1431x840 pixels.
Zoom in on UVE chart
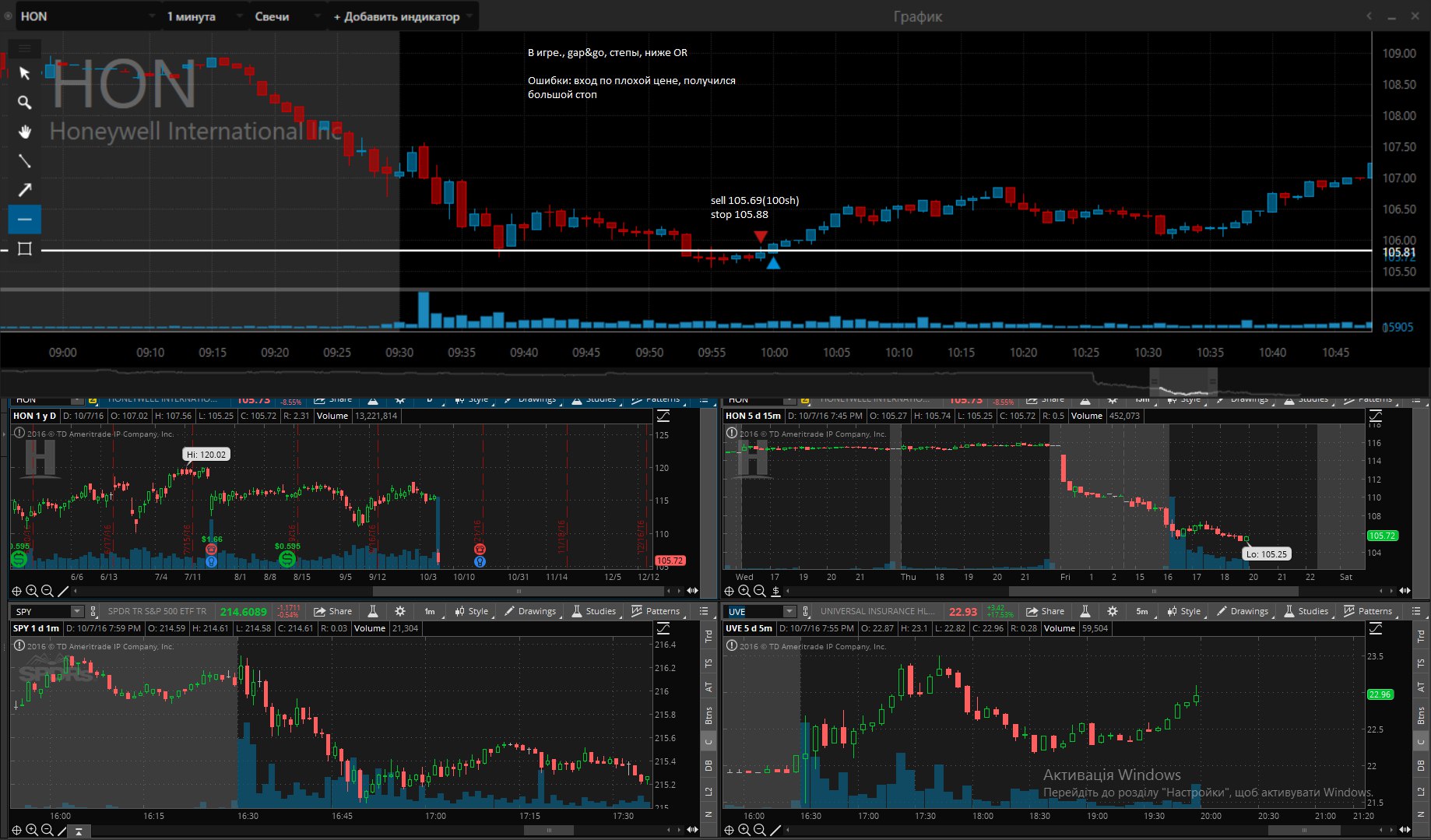[x=744, y=830]
